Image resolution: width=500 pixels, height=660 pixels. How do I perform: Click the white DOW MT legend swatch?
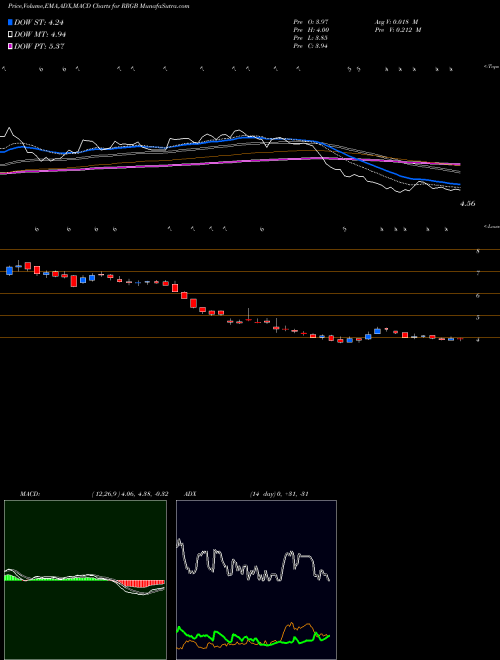10,35
